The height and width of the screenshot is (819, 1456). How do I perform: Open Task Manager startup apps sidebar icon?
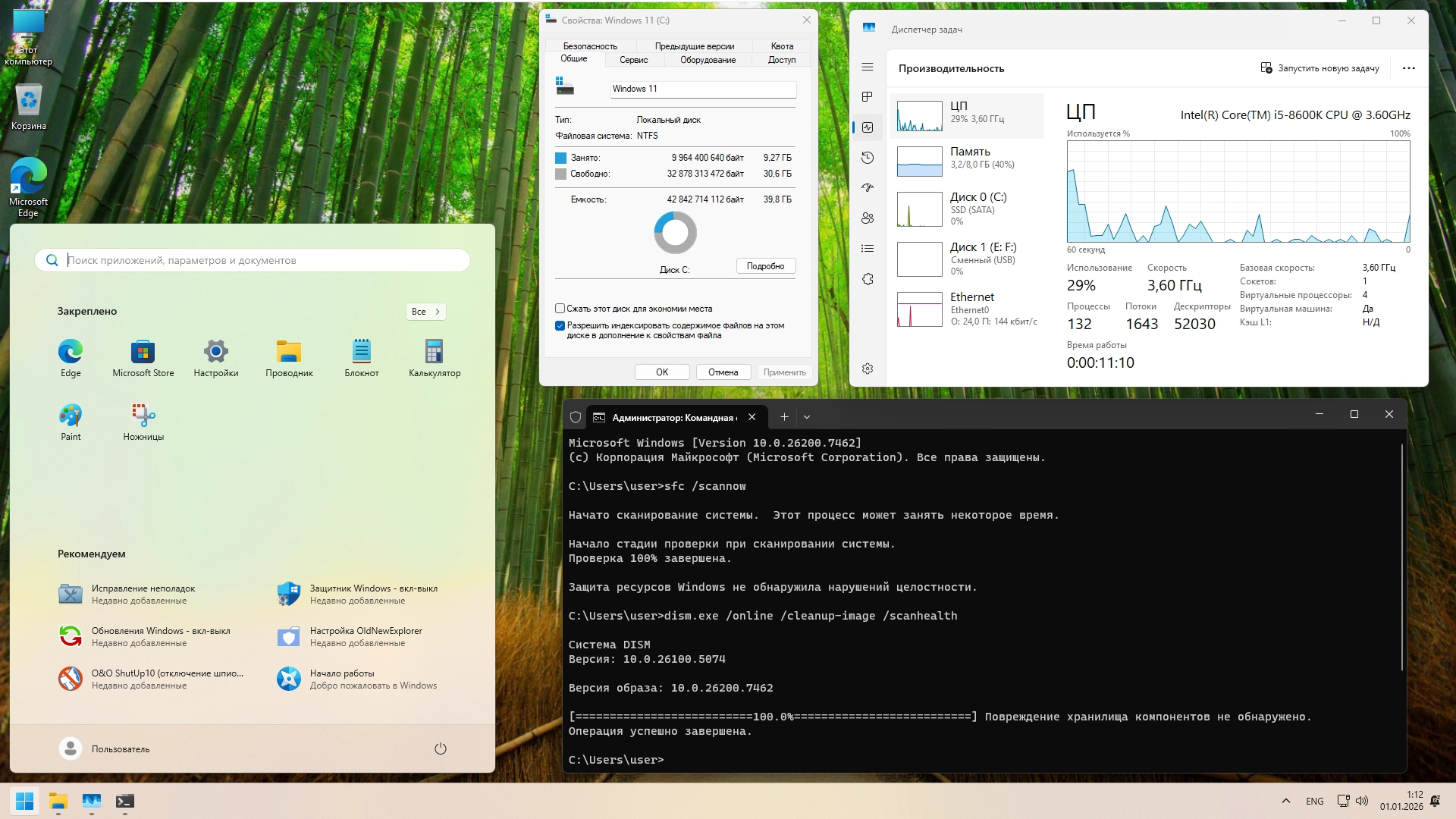coord(868,187)
